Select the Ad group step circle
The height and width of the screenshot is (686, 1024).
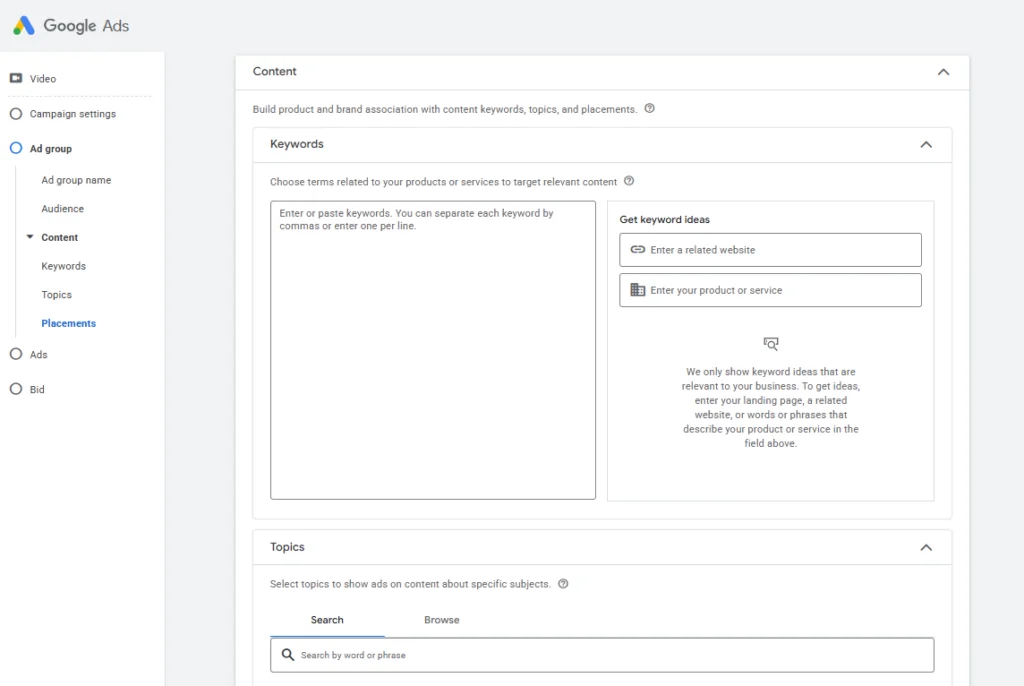point(16,148)
